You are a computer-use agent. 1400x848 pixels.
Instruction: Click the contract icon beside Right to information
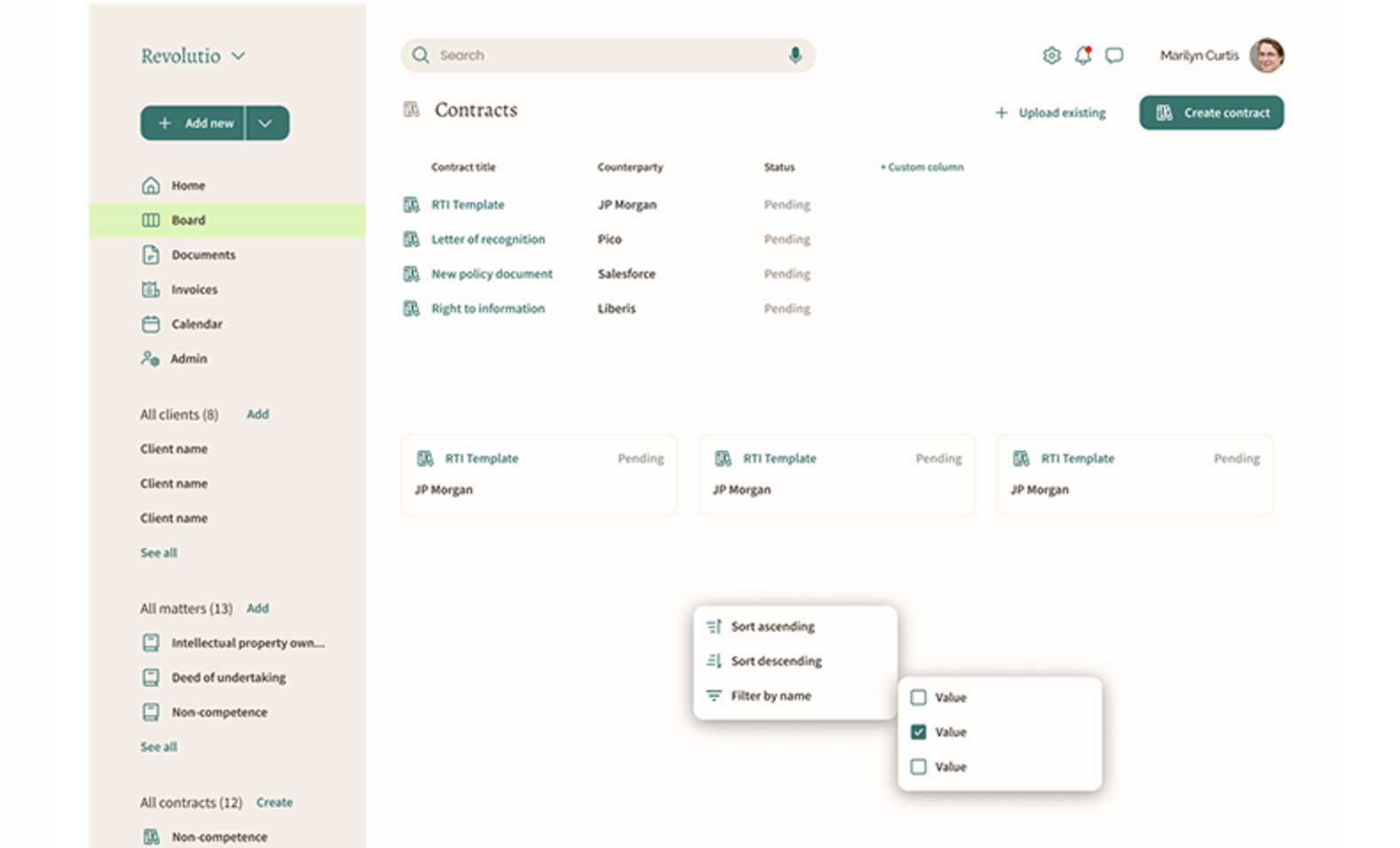click(x=412, y=309)
